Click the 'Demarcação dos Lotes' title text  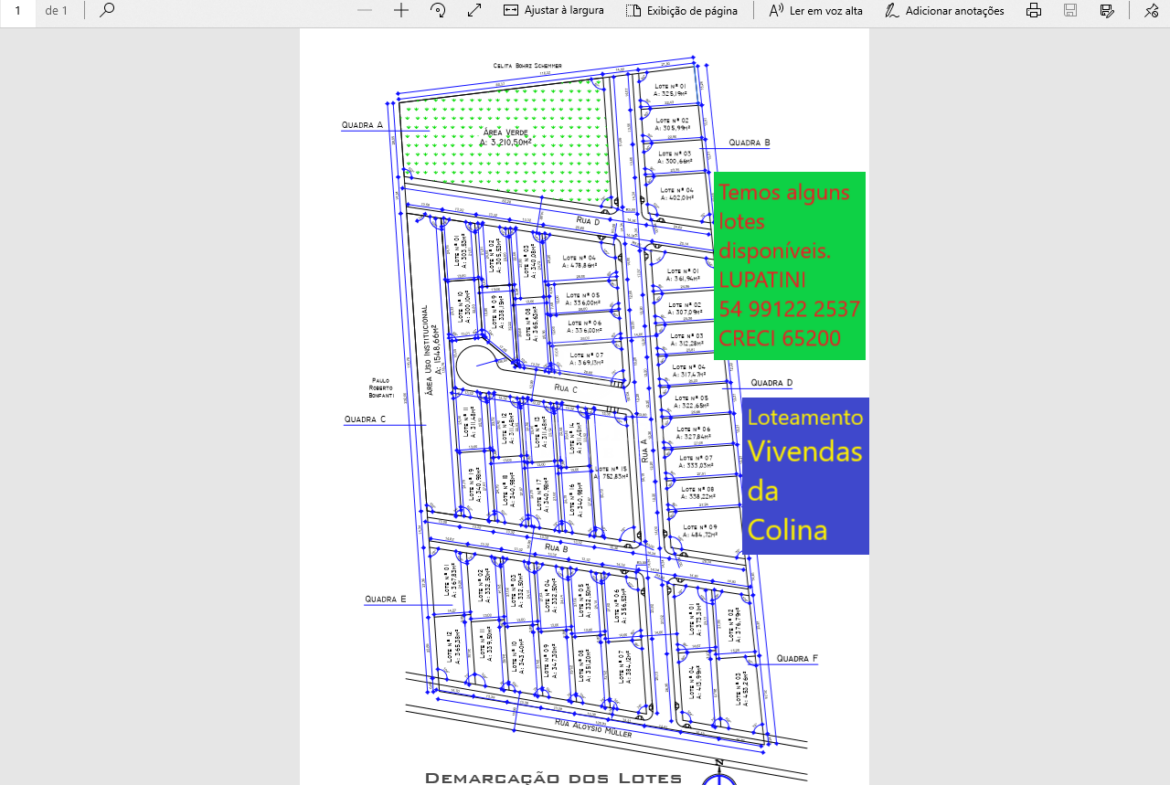553,777
